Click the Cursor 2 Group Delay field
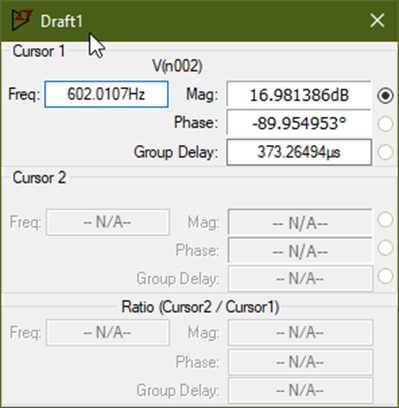 coord(300,278)
